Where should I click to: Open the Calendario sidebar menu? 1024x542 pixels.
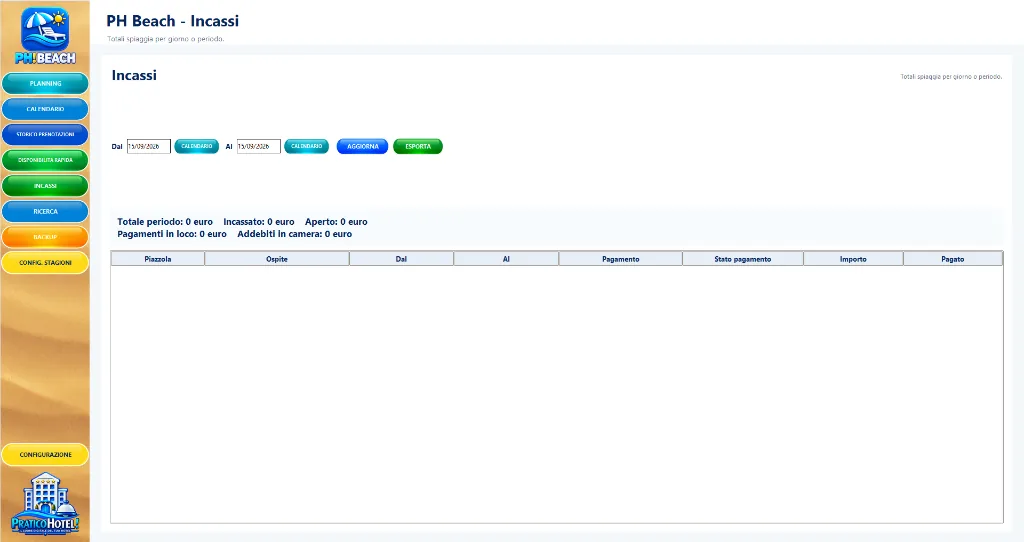[45, 109]
